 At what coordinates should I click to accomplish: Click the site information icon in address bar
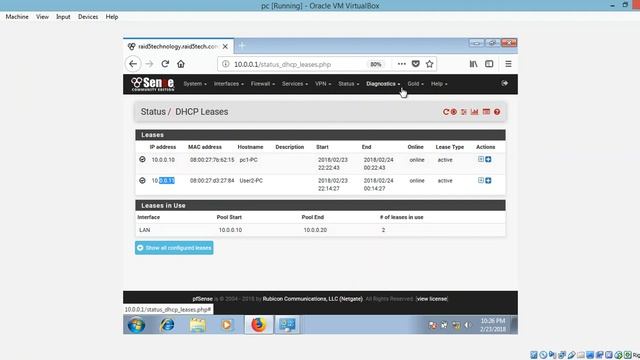tap(225, 64)
